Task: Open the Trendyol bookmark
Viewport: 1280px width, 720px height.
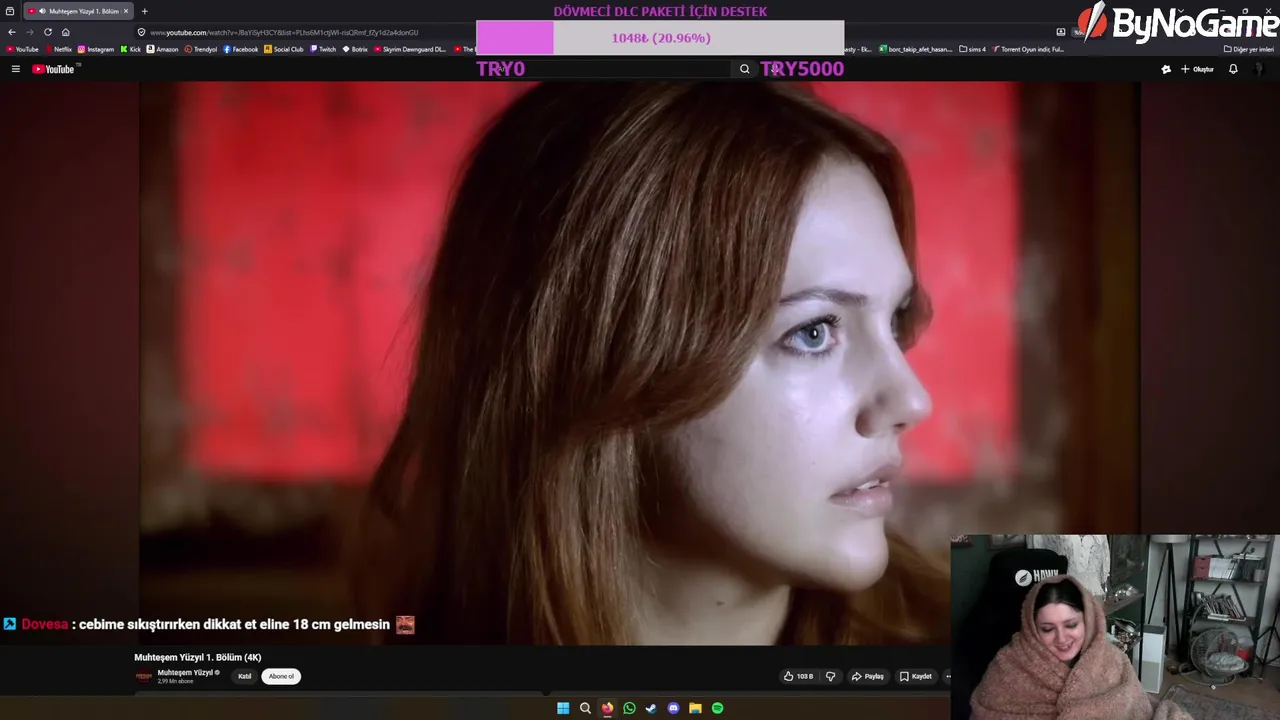Action: click(202, 49)
